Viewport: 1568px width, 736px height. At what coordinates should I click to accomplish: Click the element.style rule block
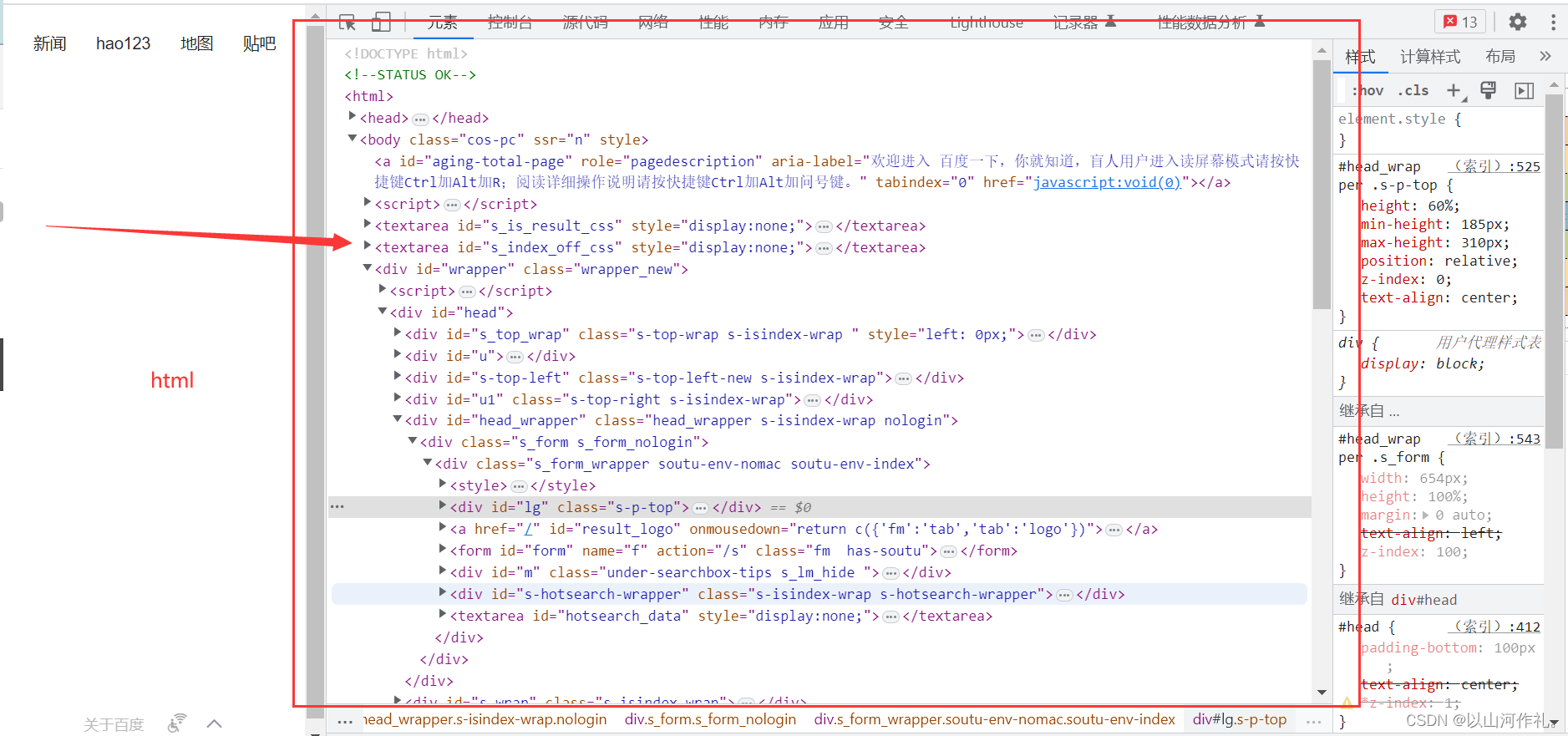point(1439,129)
